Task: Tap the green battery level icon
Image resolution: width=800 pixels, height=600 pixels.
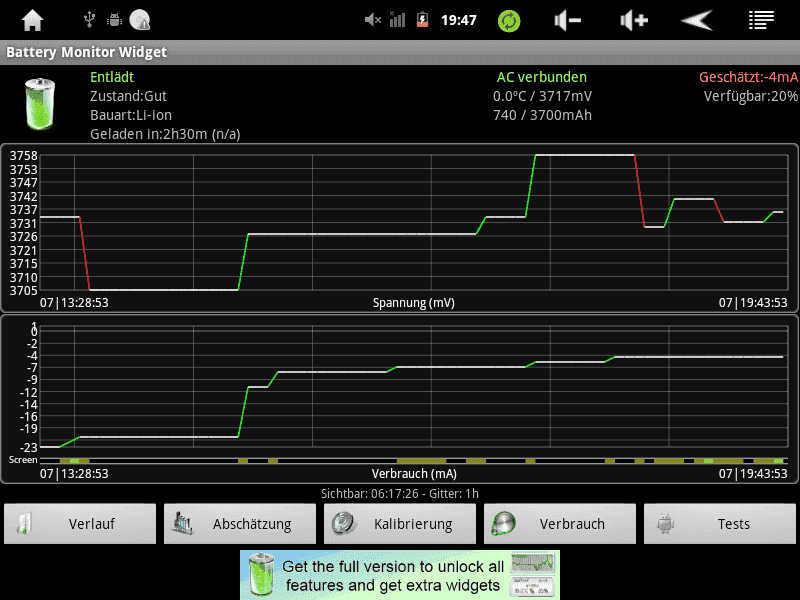Action: 40,104
